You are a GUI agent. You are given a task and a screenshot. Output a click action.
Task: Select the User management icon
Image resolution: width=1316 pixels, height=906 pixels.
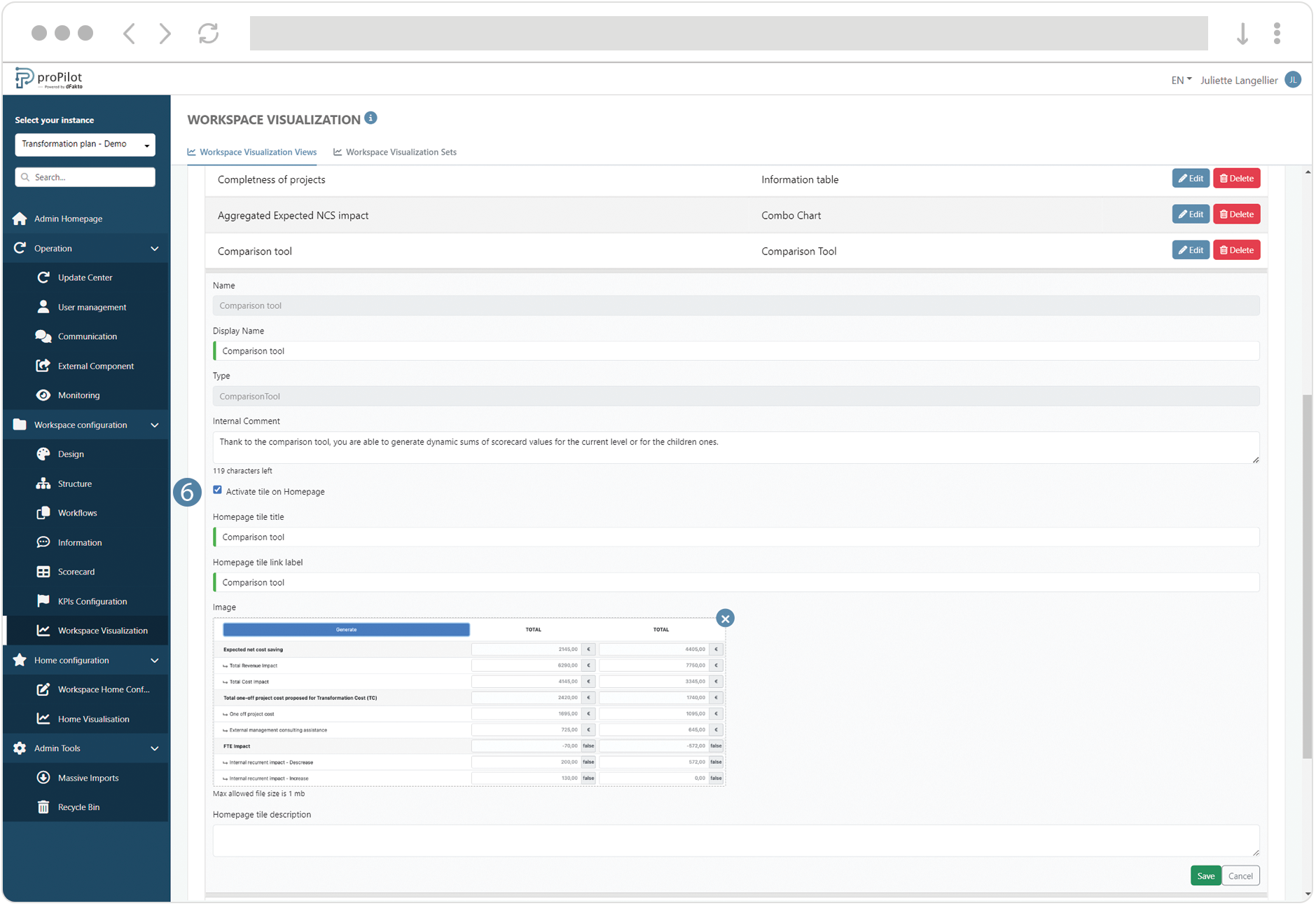click(43, 306)
